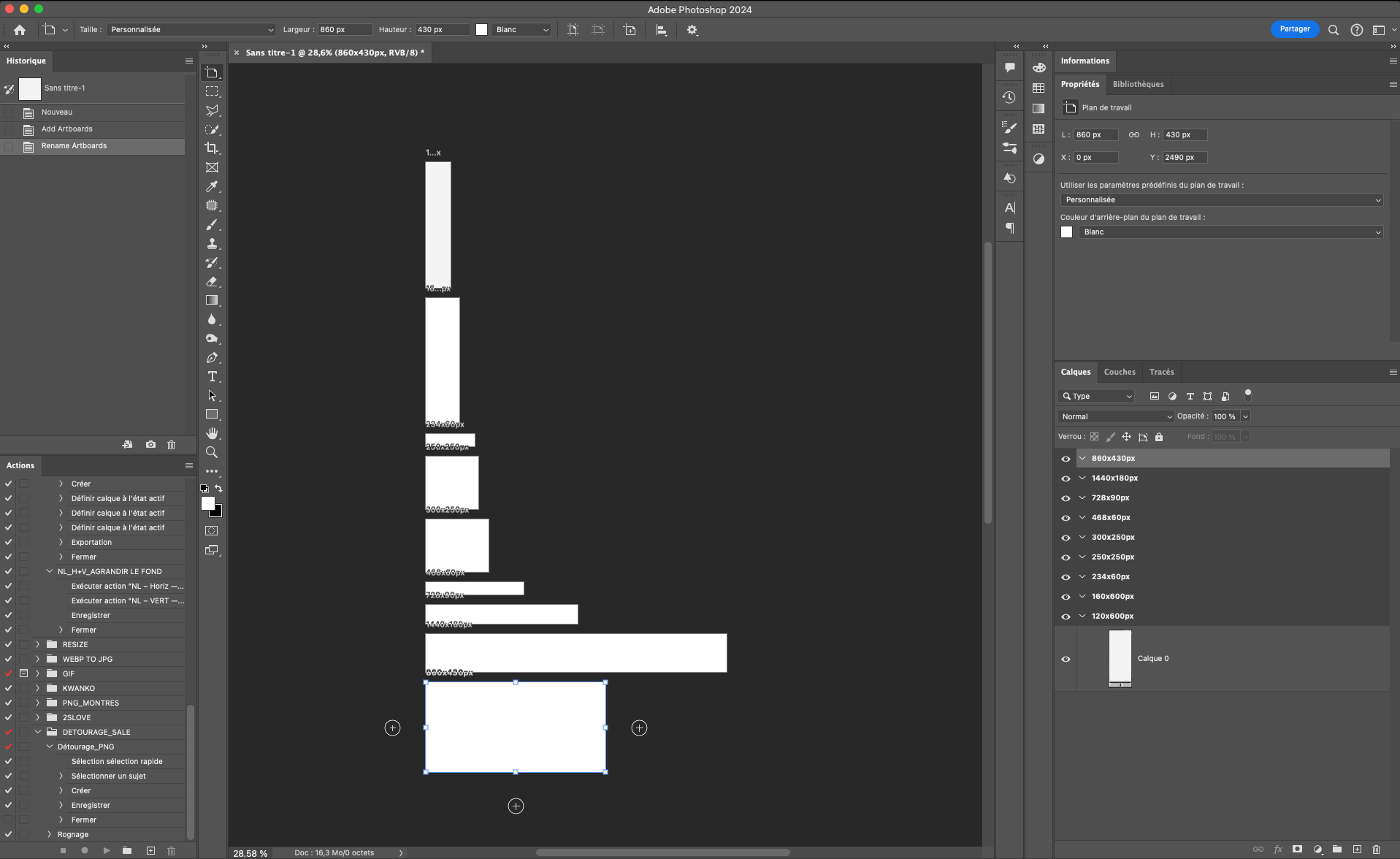Screen dimensions: 1400x859
Task: Click the white background color swatch in options bar
Action: pos(481,30)
